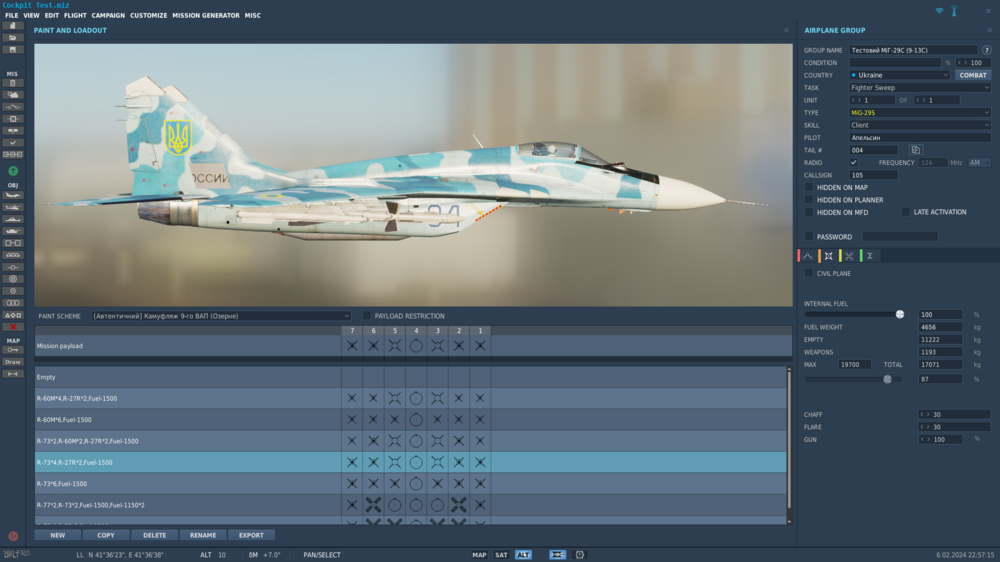Click the clock icon in status bar

pyautogui.click(x=580, y=555)
